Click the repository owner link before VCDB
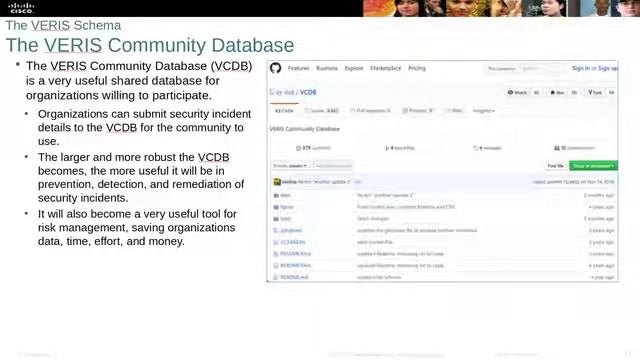 [x=285, y=92]
